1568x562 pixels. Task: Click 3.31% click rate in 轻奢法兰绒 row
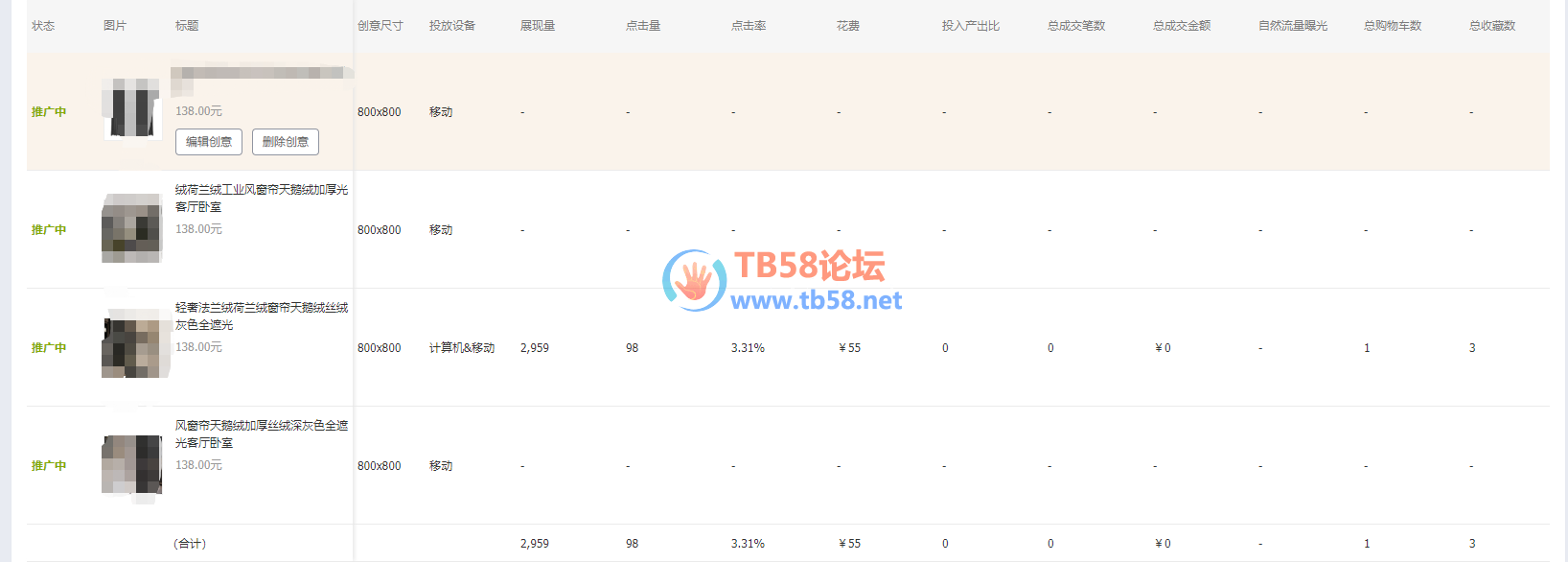748,348
